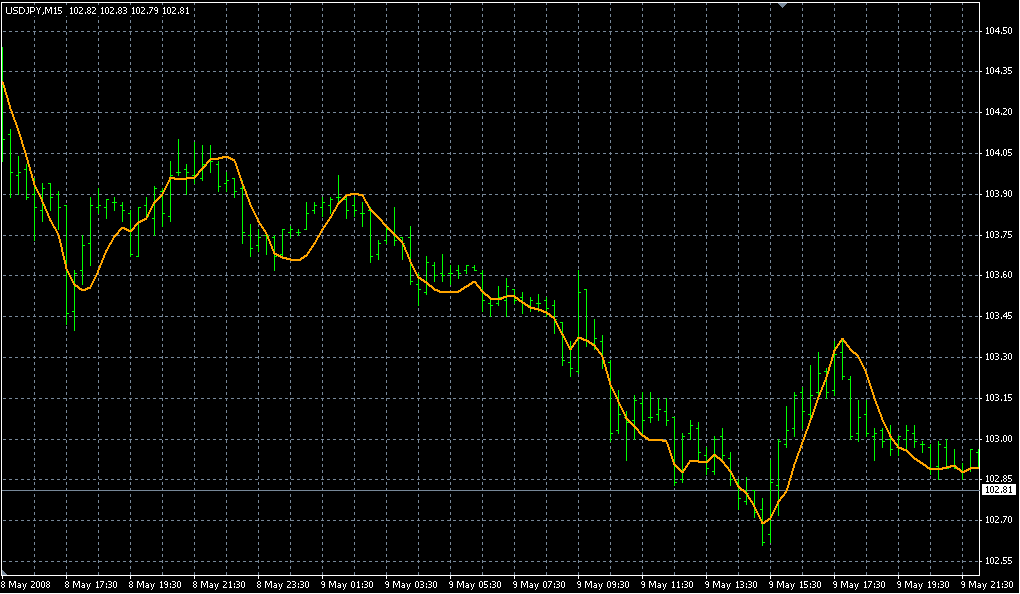Click the 104.05 price scale label
1020x594 pixels.
pyautogui.click(x=998, y=153)
